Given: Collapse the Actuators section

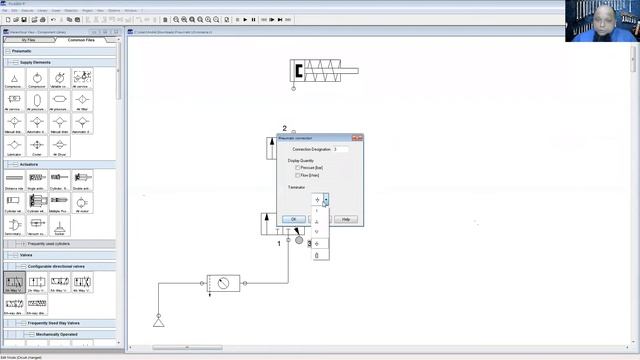Looking at the screenshot, I should [15, 164].
